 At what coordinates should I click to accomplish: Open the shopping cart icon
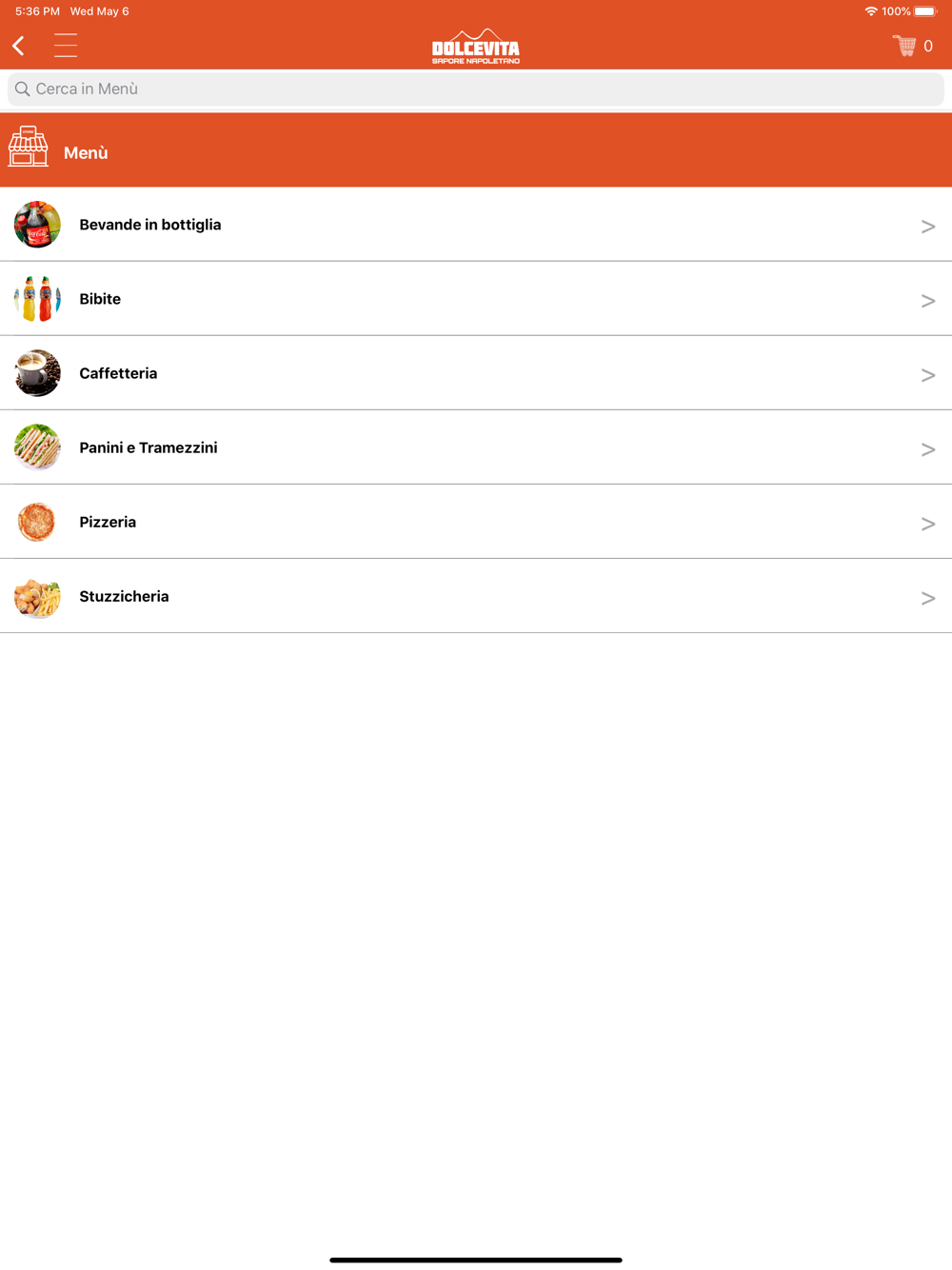pos(904,46)
